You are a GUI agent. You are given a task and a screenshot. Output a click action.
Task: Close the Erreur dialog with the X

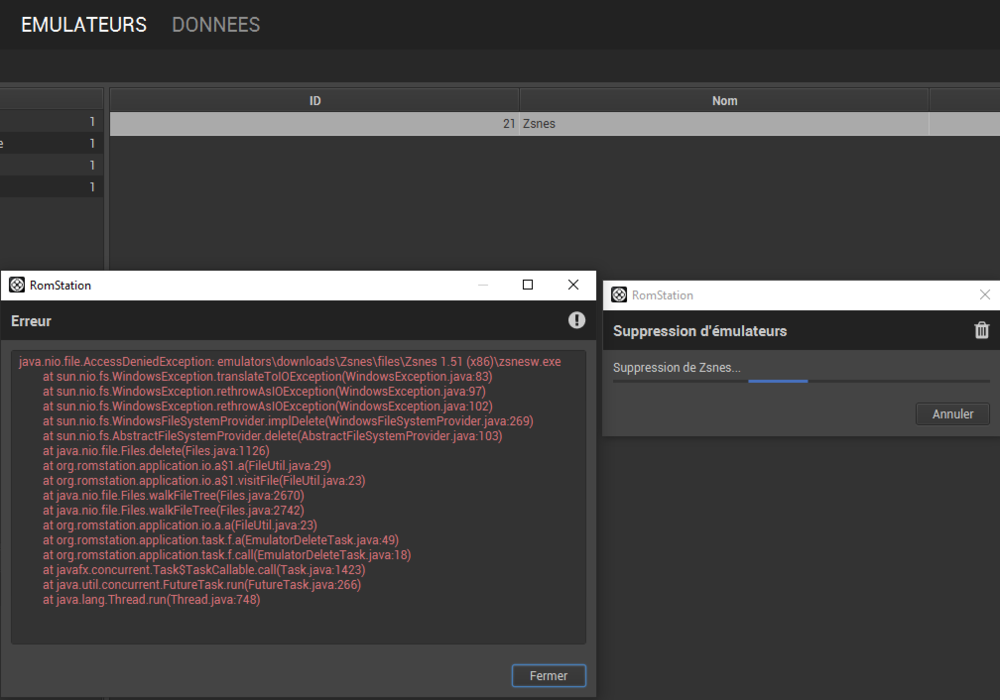573,284
